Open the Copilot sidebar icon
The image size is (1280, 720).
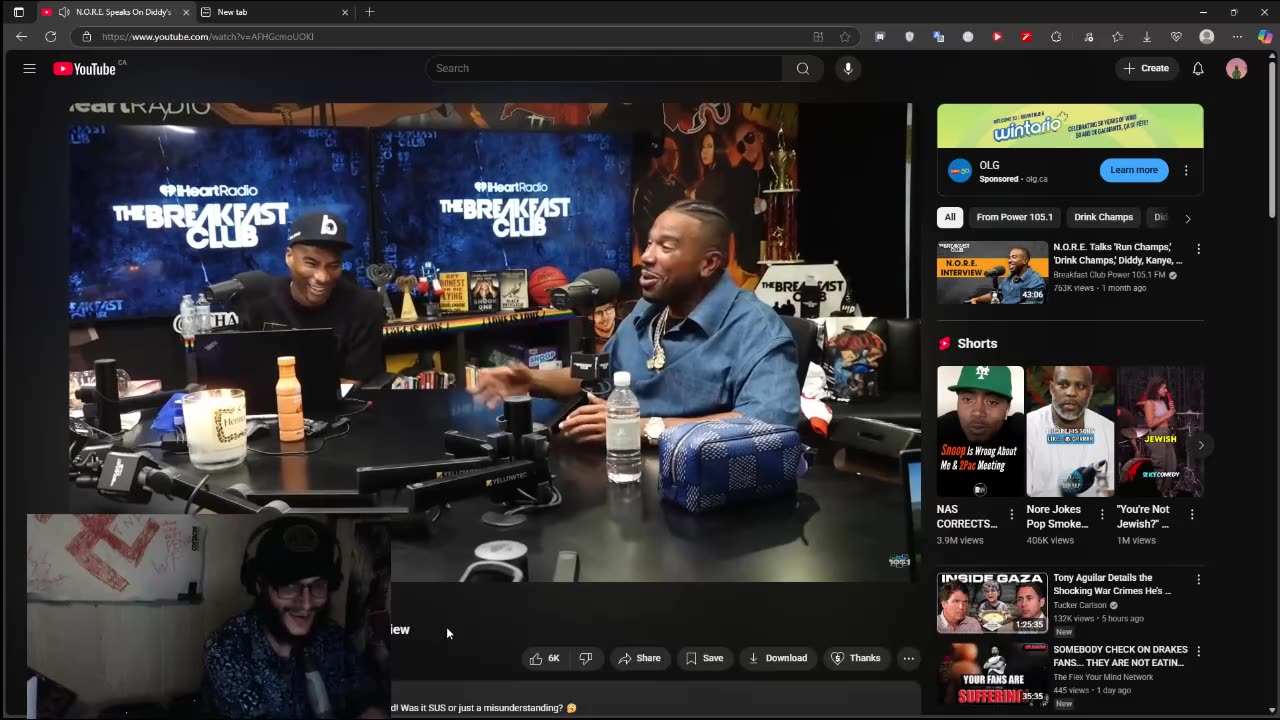(x=1265, y=37)
